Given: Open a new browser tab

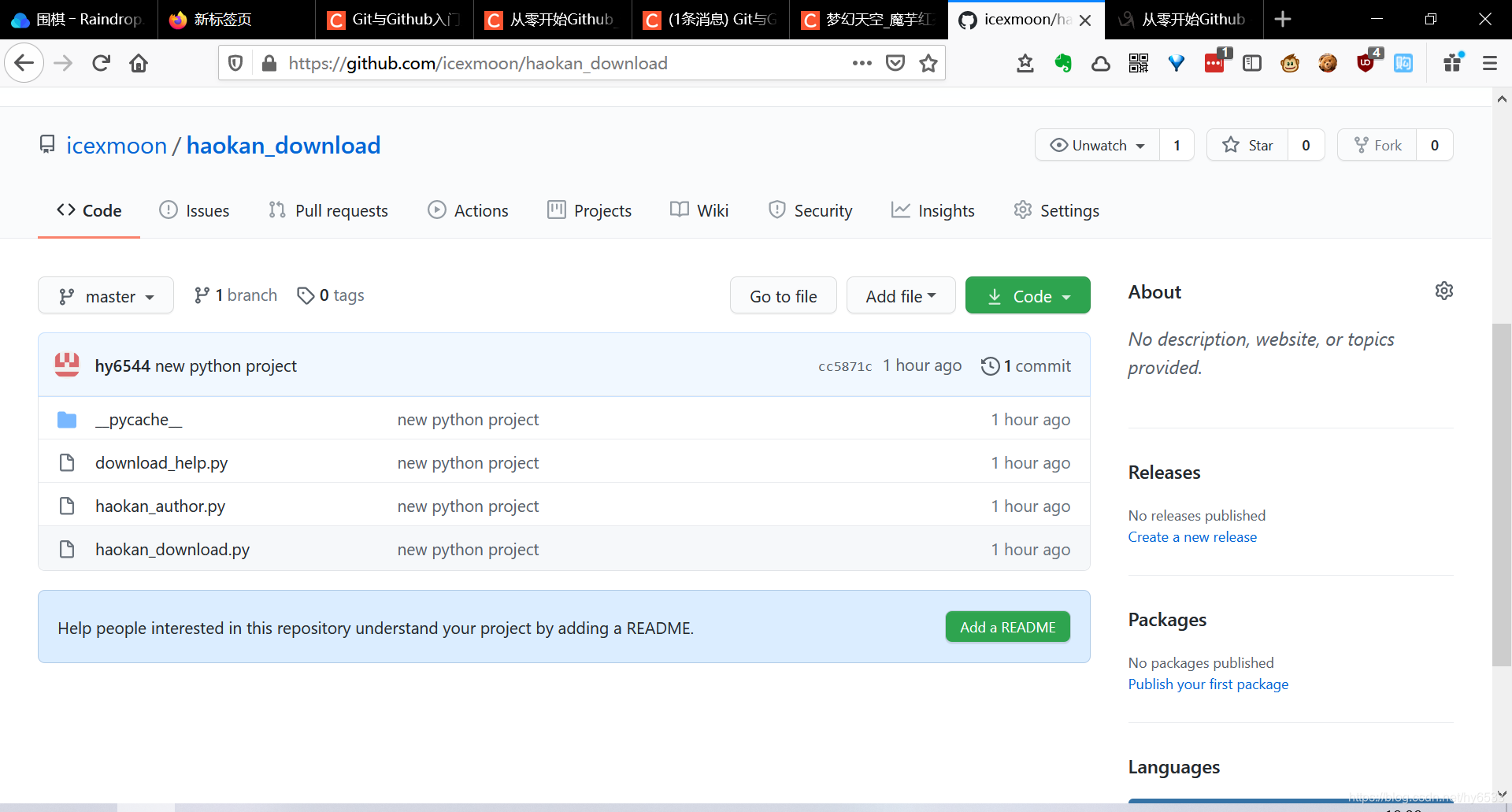Looking at the screenshot, I should pos(1282,19).
